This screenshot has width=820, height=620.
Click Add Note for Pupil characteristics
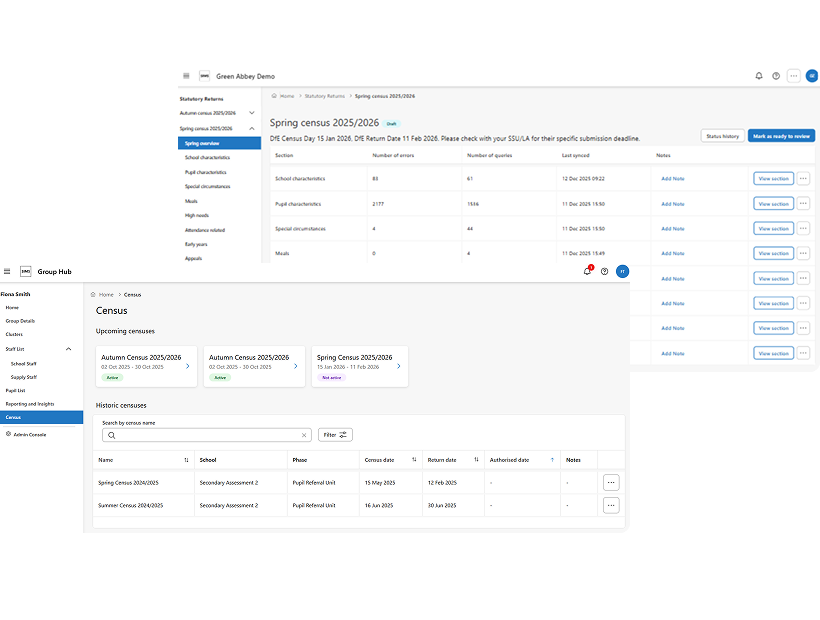point(672,204)
